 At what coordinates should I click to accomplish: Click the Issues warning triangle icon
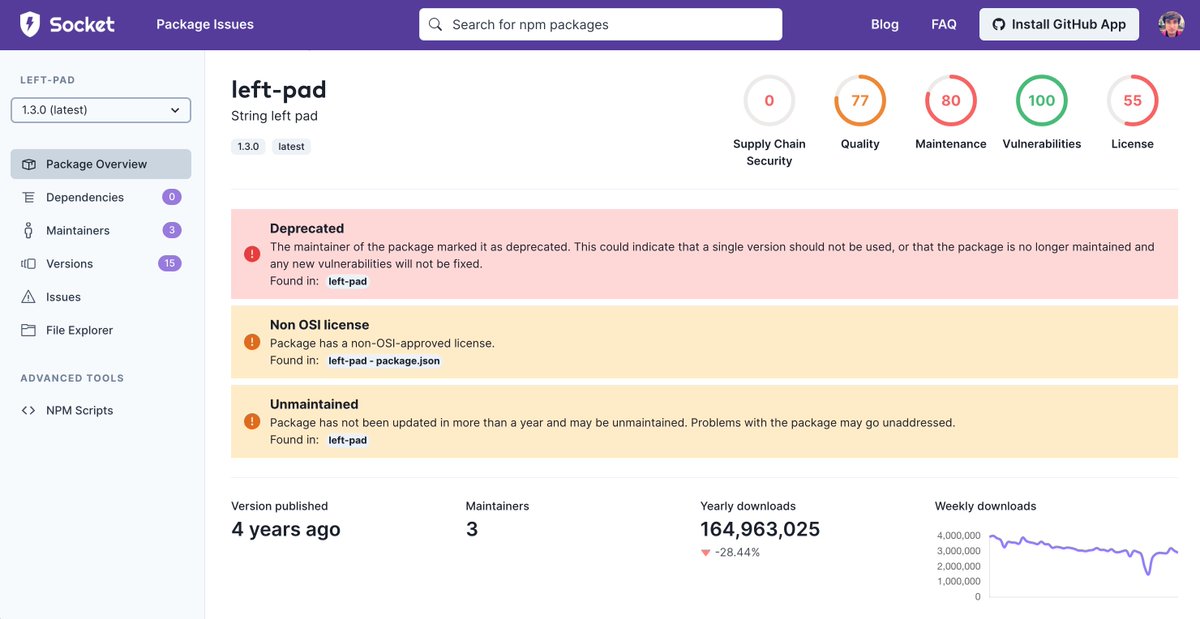click(x=28, y=297)
